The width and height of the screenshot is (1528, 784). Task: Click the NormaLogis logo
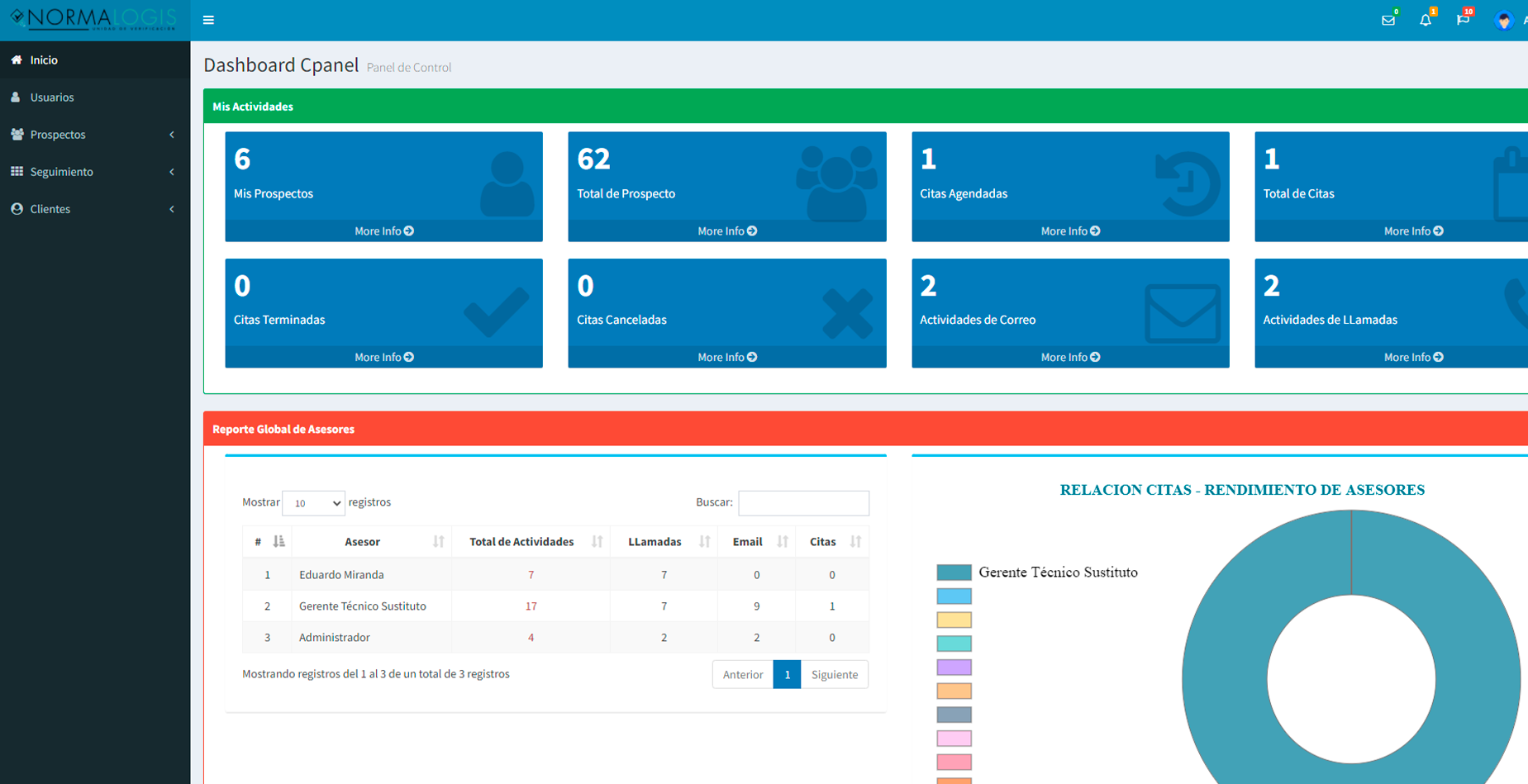pyautogui.click(x=94, y=19)
